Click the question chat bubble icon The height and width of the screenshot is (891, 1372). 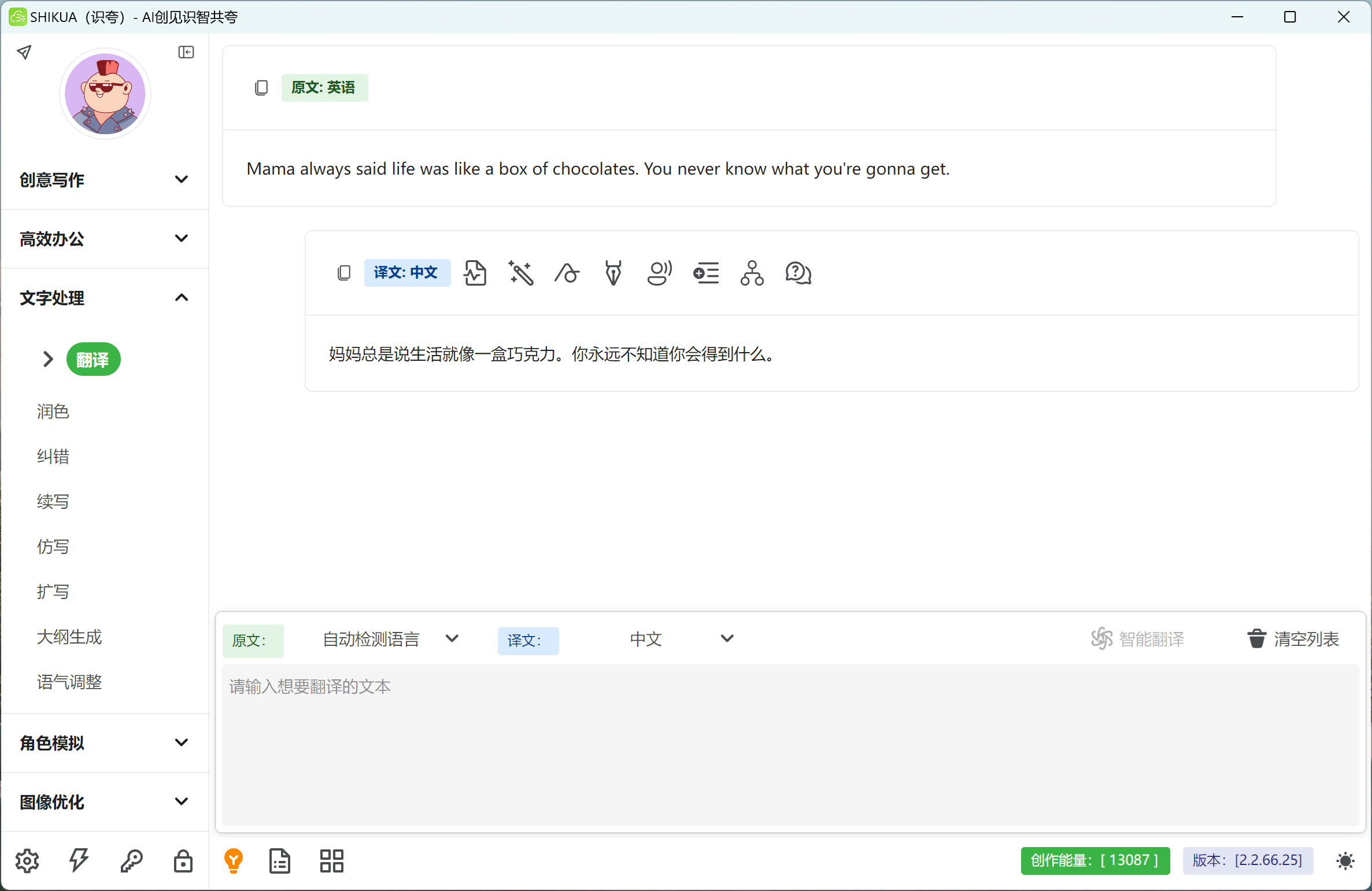[798, 273]
